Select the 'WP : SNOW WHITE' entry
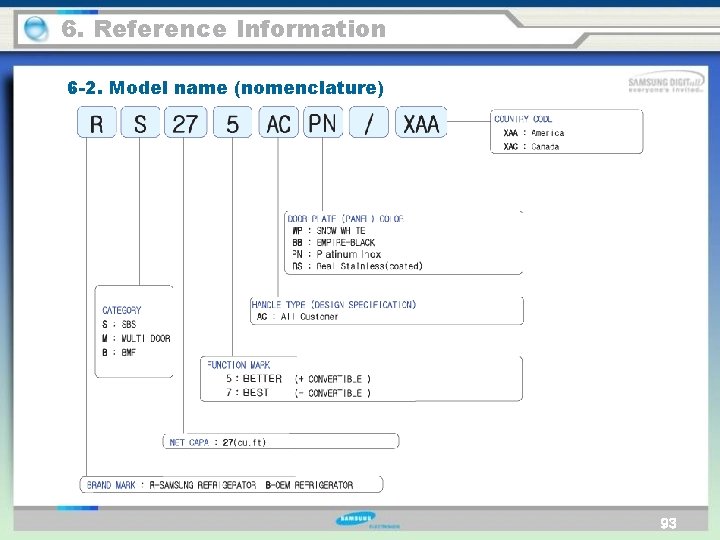Viewport: 720px width, 540px height. [x=329, y=231]
